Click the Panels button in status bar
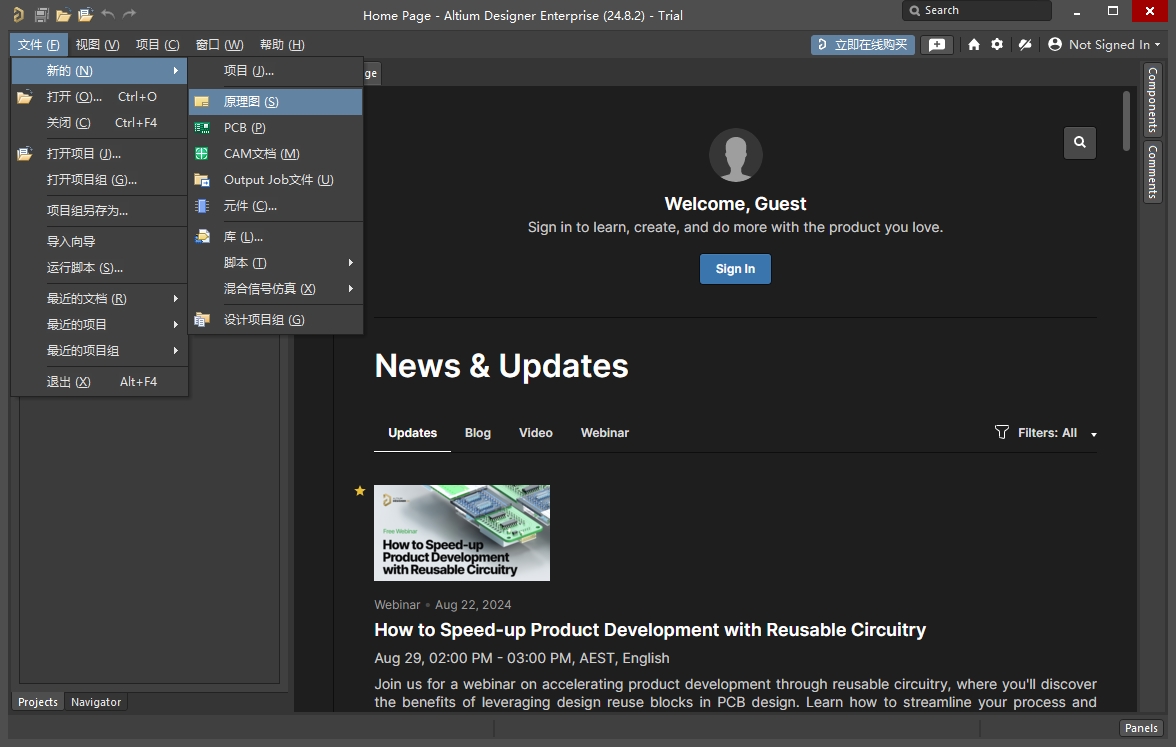The width and height of the screenshot is (1176, 747). tap(1142, 728)
